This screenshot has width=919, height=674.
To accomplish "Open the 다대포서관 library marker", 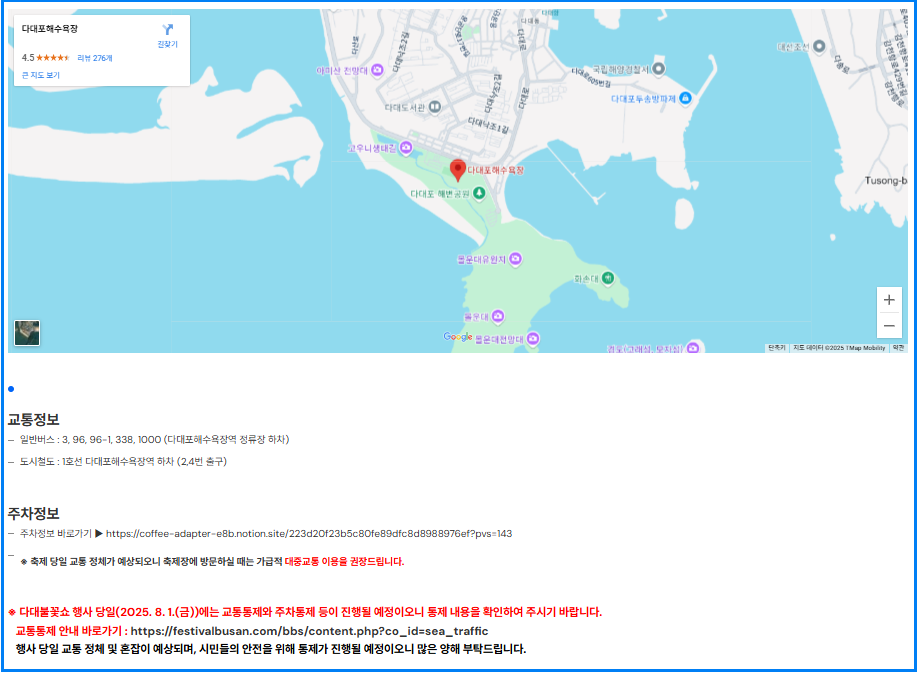I will 437,106.
